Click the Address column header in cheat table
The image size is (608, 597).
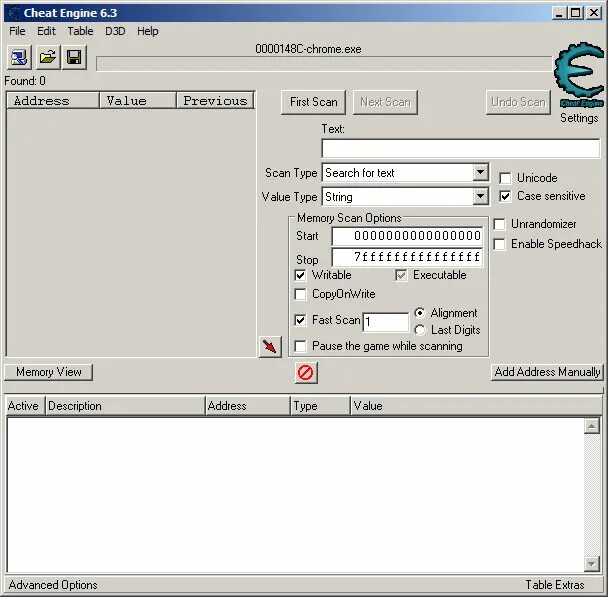[x=248, y=406]
